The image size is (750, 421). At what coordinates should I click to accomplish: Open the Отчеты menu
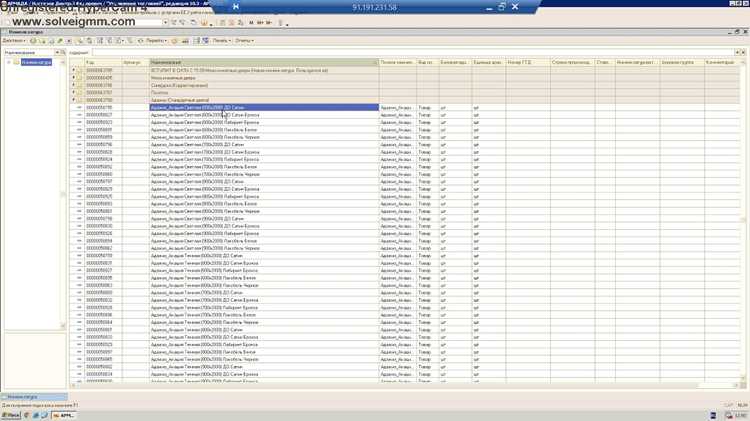(244, 41)
